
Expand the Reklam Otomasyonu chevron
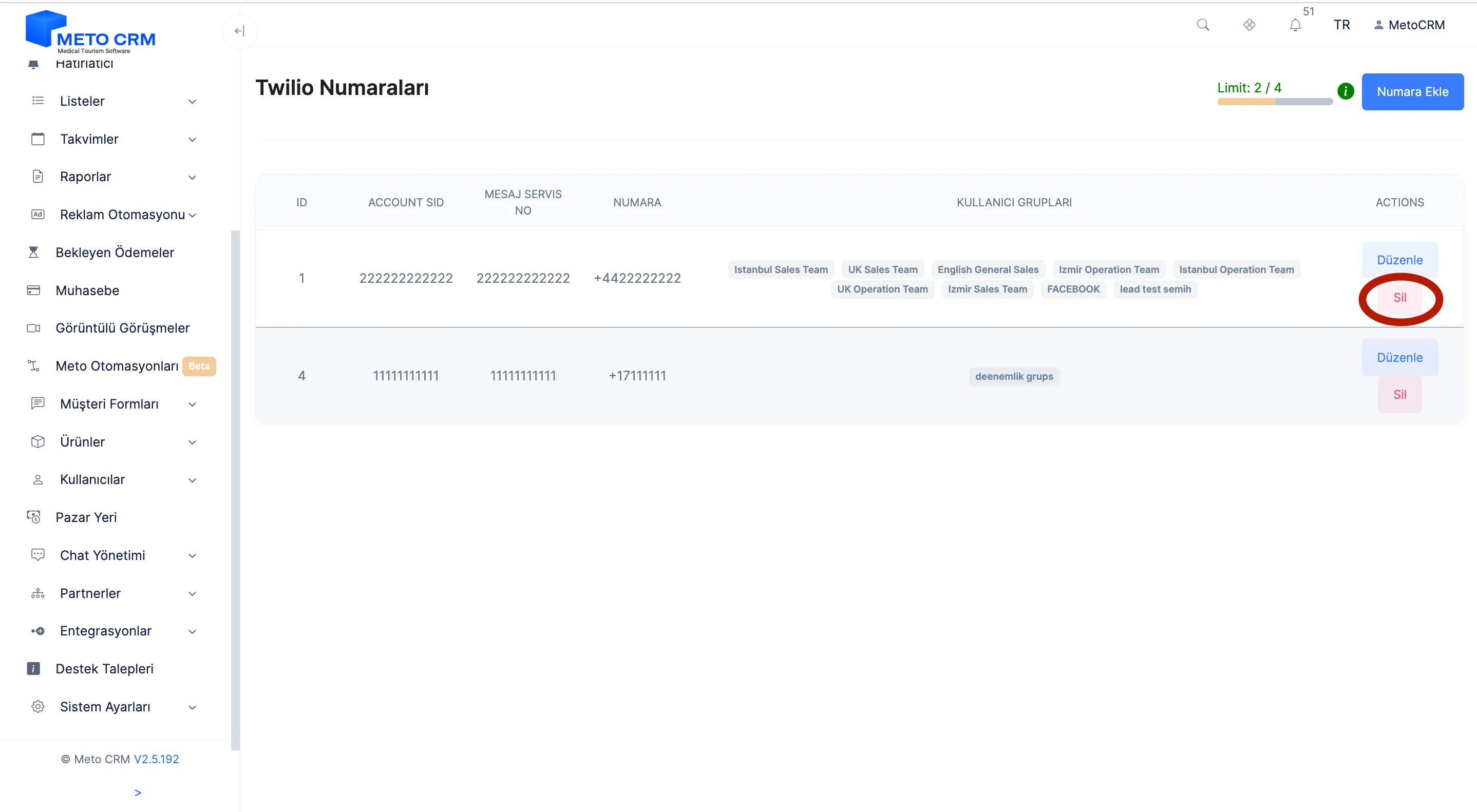193,215
